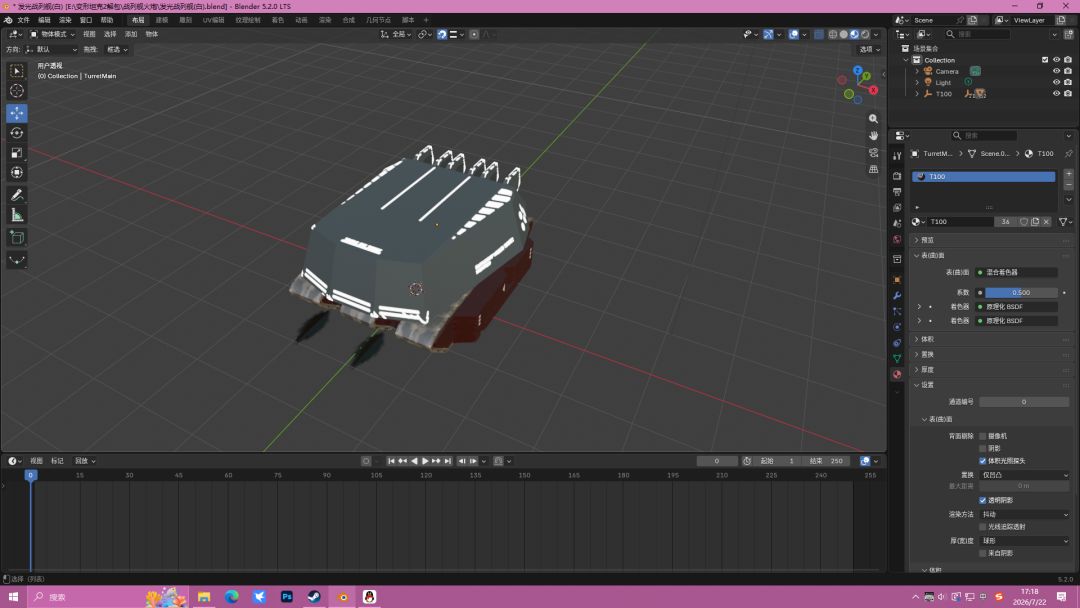The image size is (1080, 608).
Task: Toggle 光线追踪透射 checkbox
Action: click(983, 527)
